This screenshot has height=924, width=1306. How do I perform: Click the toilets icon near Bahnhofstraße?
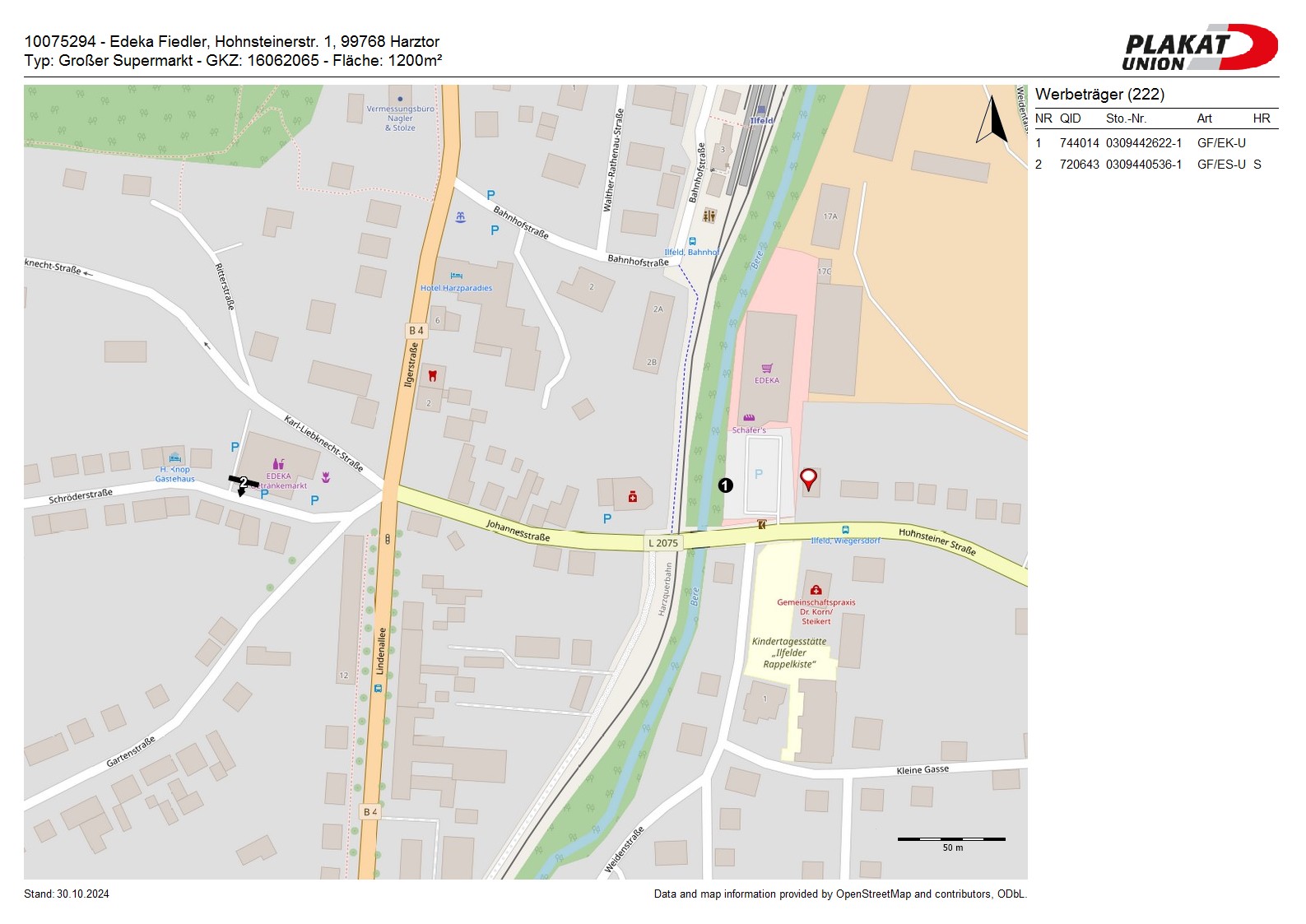[x=709, y=216]
